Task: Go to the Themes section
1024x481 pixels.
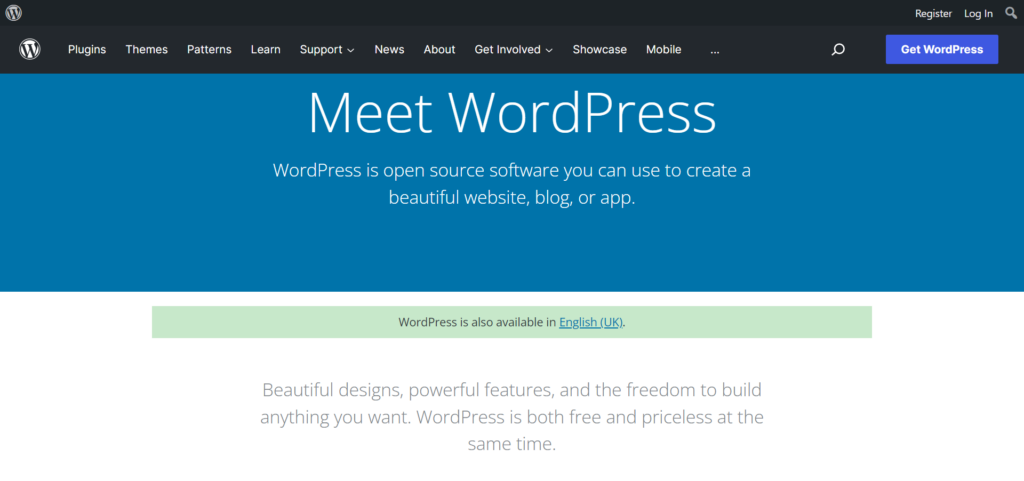Action: click(146, 50)
